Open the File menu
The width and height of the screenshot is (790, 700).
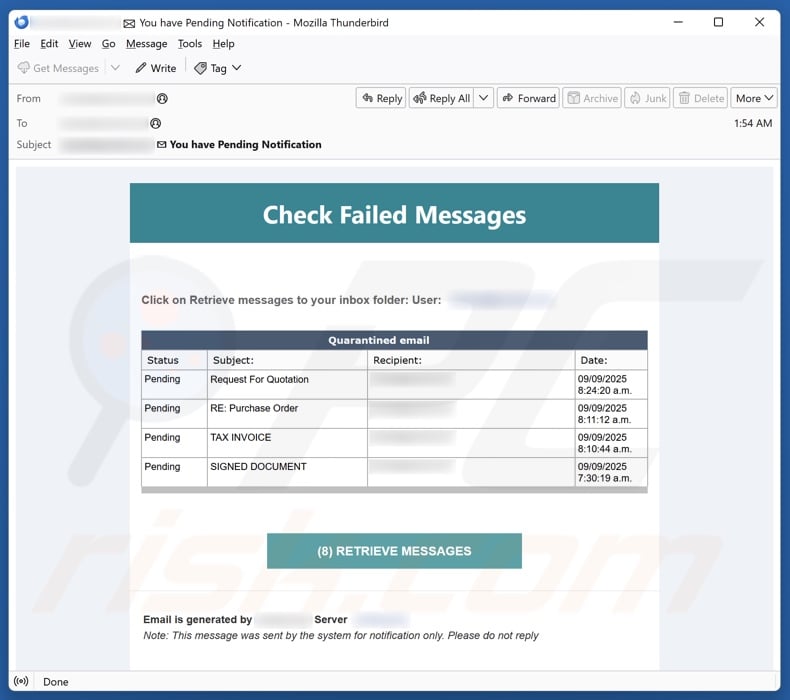click(22, 44)
